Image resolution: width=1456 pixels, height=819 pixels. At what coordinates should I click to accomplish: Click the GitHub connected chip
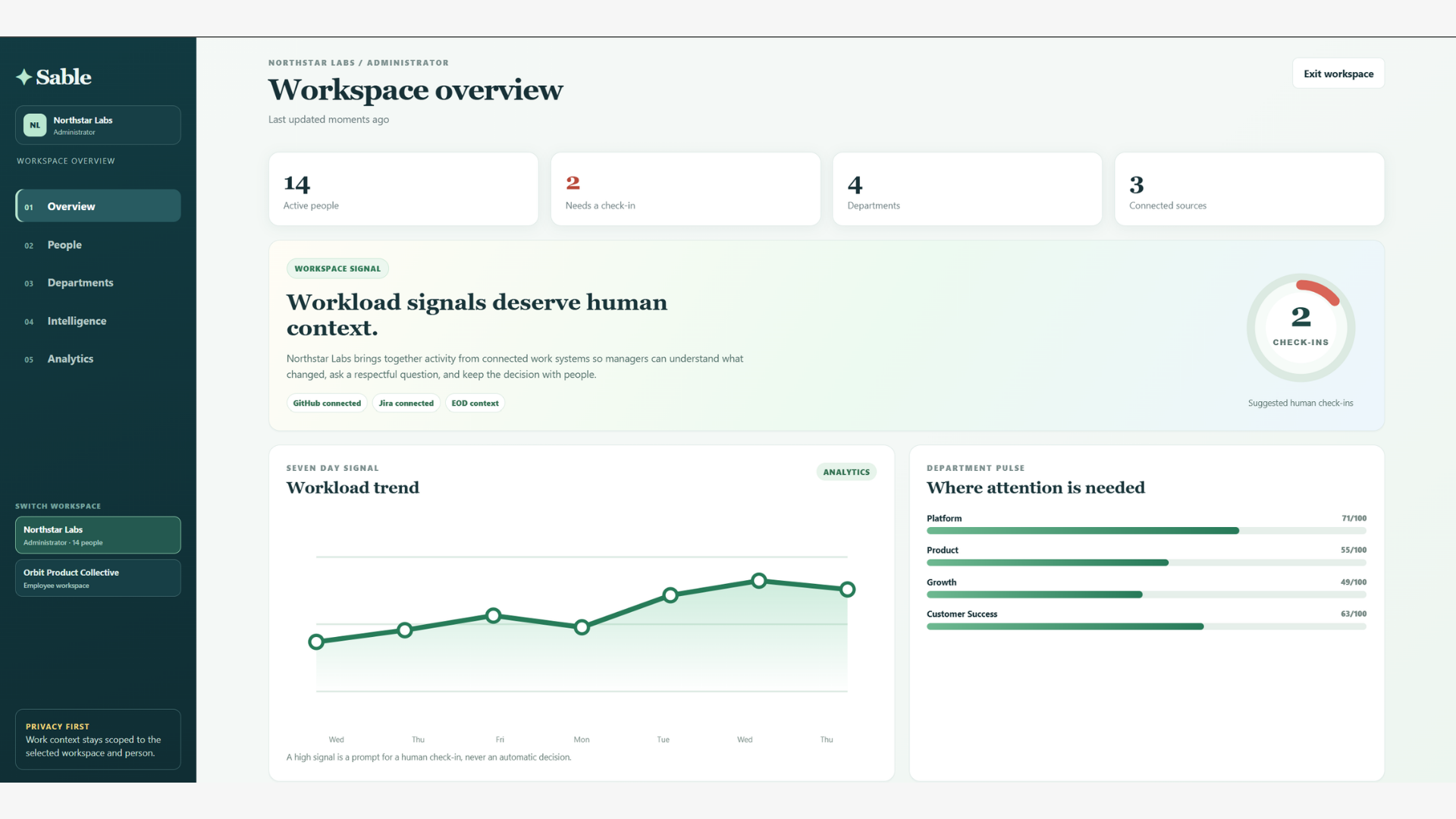tap(327, 403)
